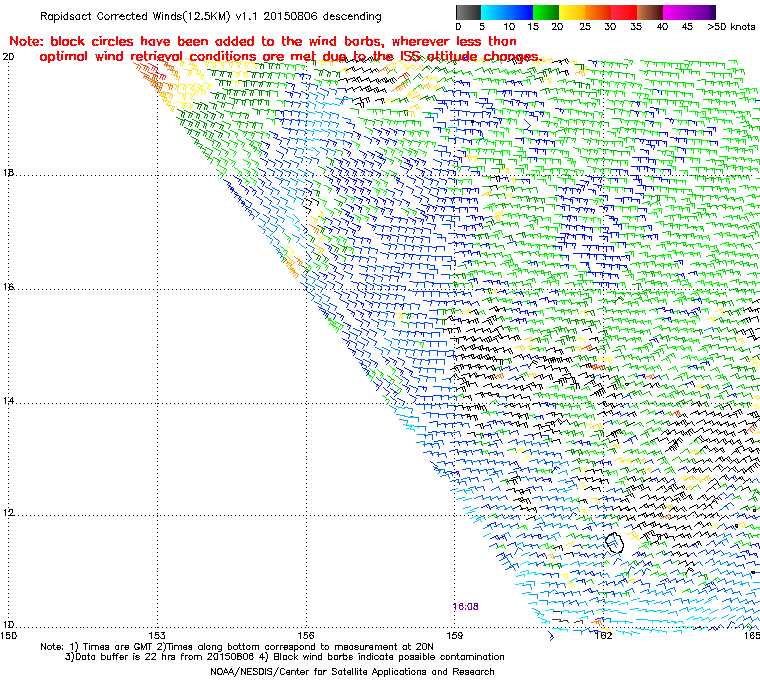Click the longitude axis label "156"

point(306,636)
